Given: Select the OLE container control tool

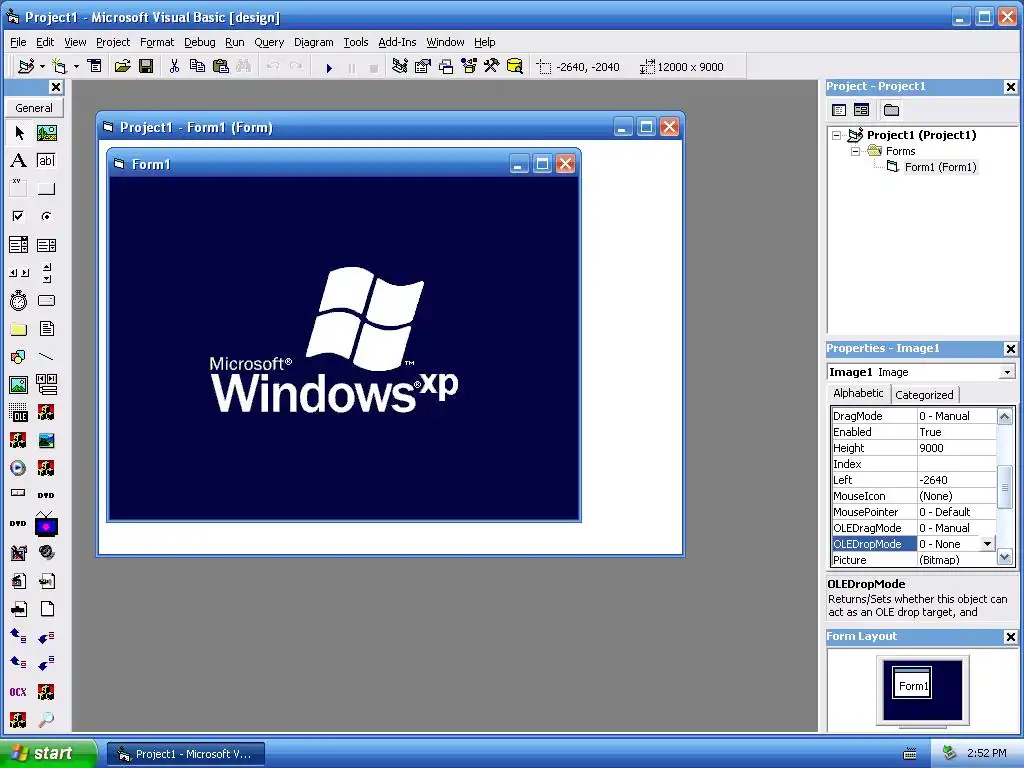Looking at the screenshot, I should (x=18, y=413).
